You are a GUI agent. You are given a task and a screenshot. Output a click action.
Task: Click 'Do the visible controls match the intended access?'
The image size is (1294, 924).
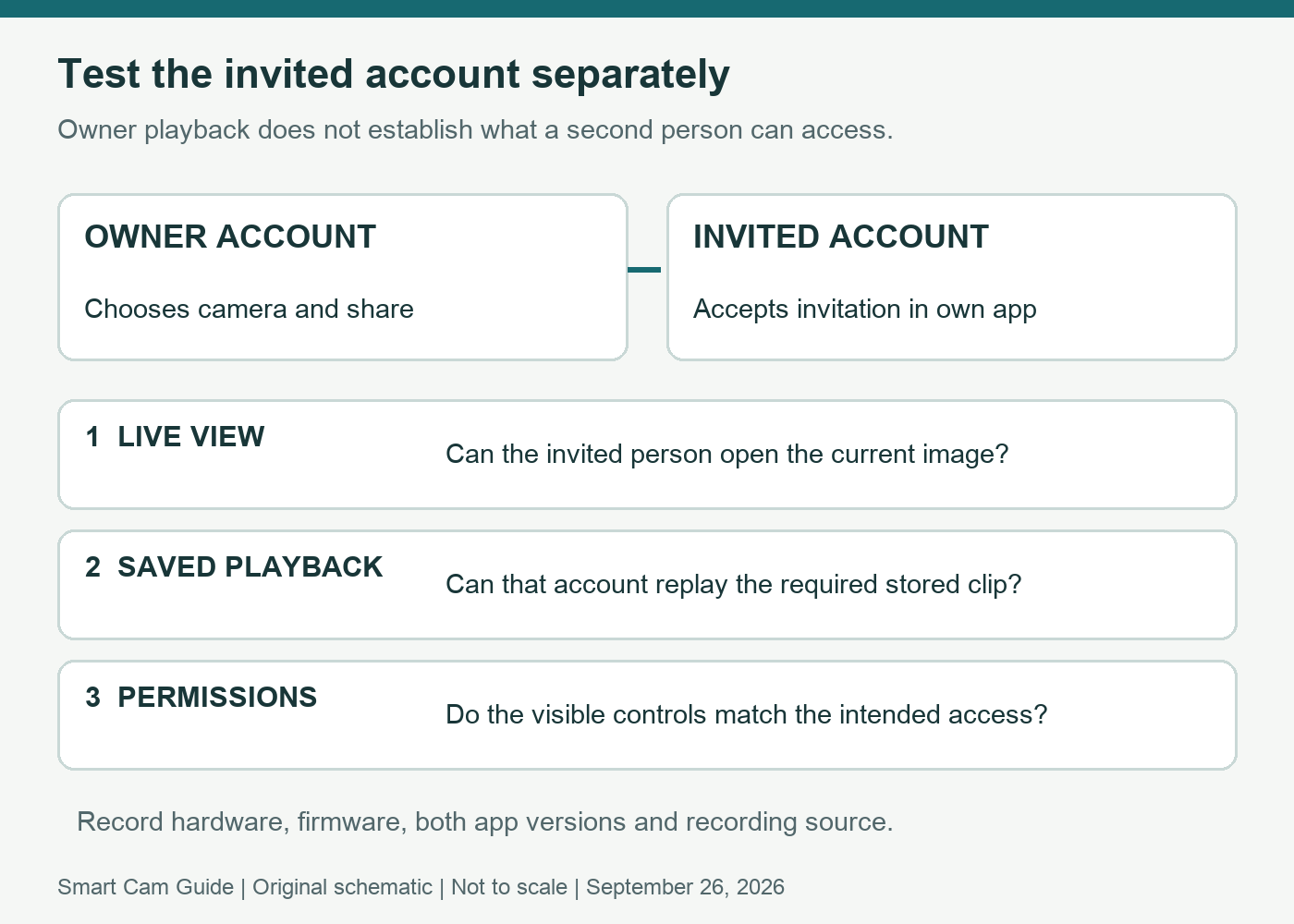[x=747, y=714]
